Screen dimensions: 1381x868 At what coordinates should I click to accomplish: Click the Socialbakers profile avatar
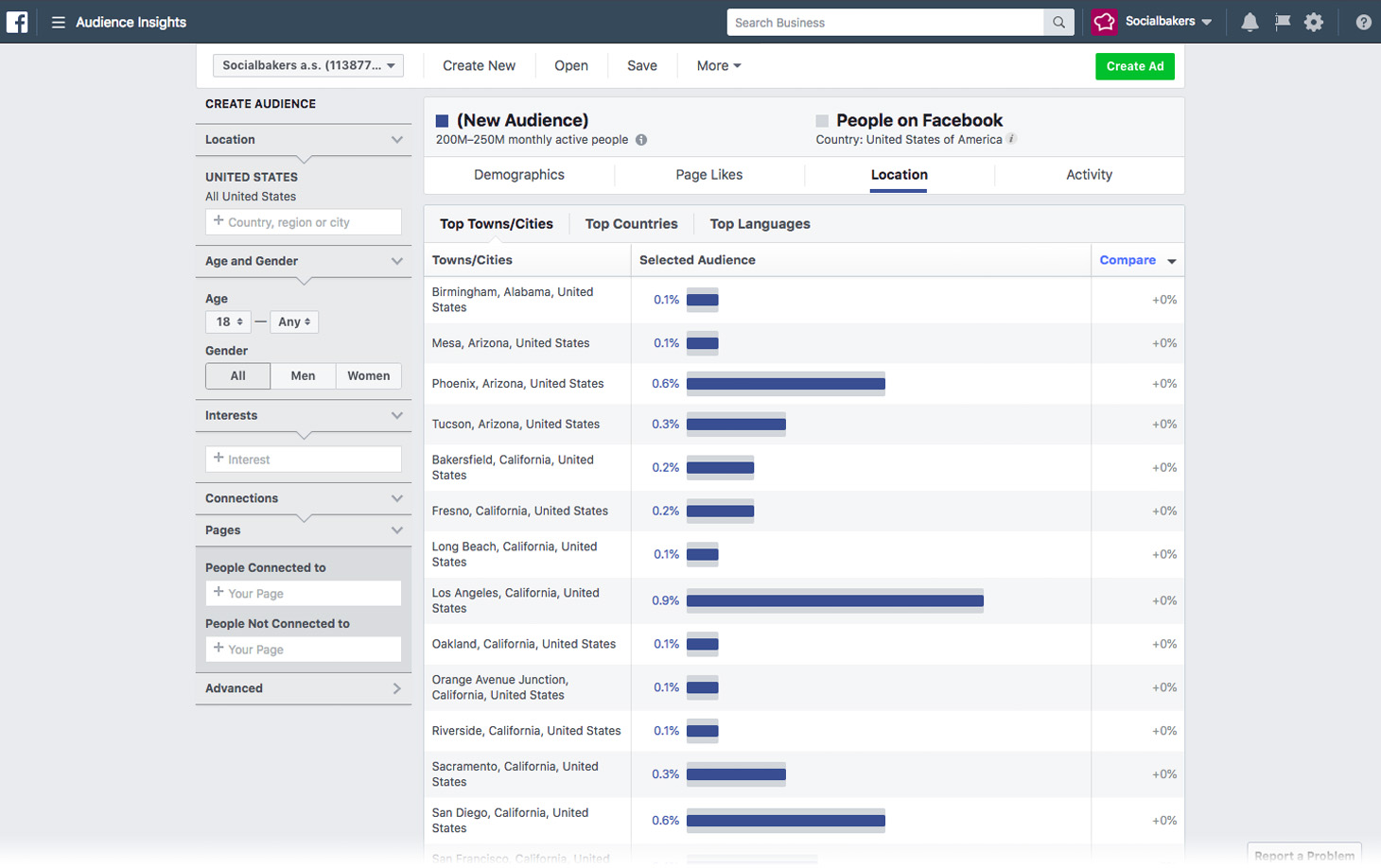1104,22
